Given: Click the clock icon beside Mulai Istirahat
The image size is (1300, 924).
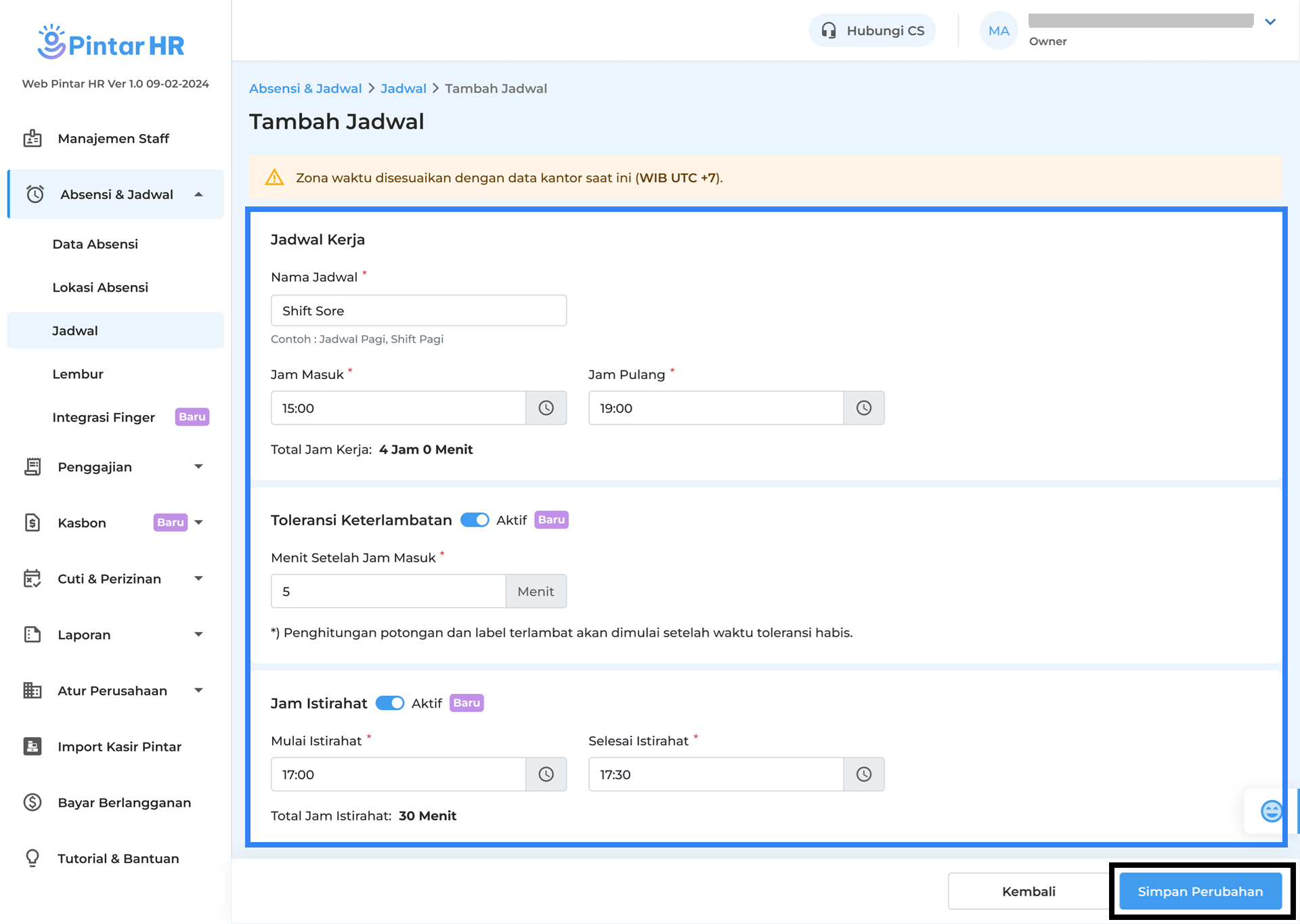Looking at the screenshot, I should (x=546, y=774).
